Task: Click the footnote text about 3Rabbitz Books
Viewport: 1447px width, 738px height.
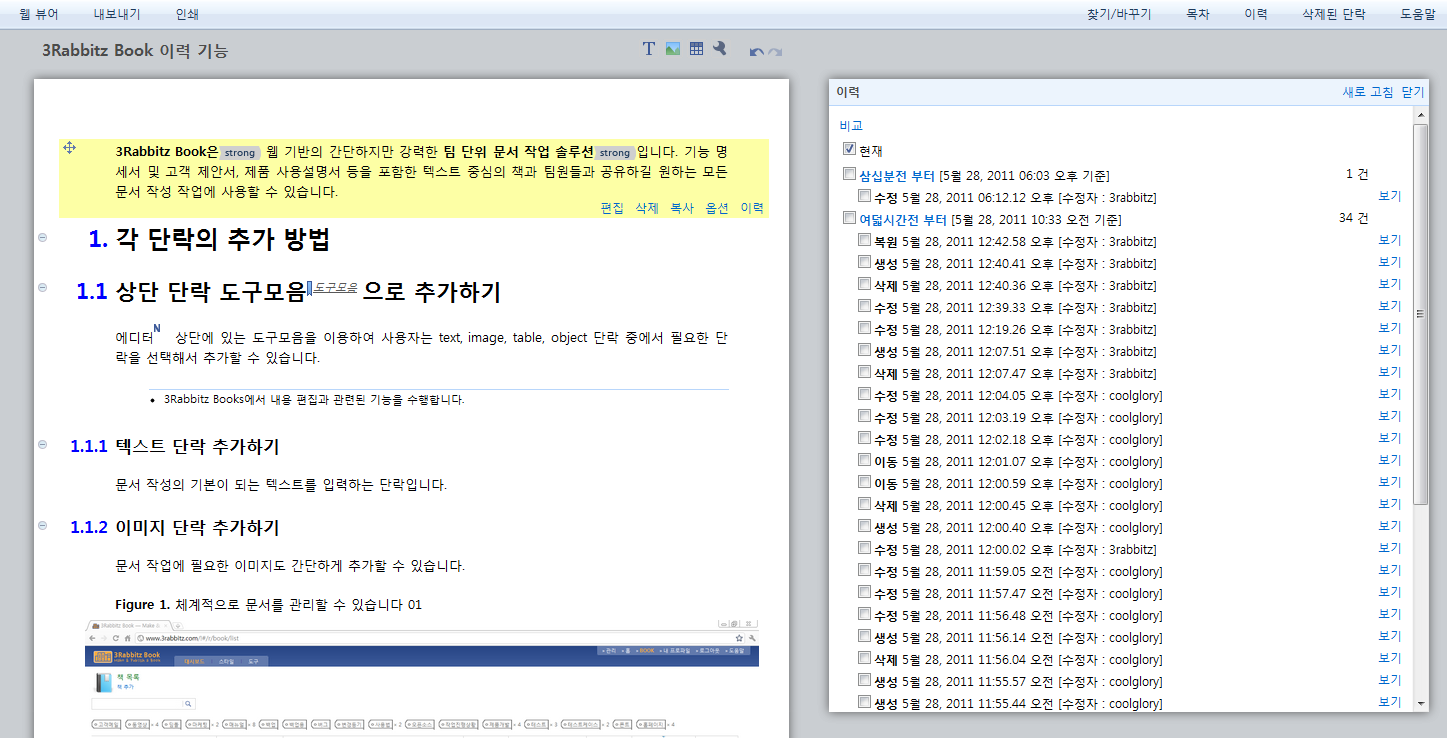Action: coord(314,400)
